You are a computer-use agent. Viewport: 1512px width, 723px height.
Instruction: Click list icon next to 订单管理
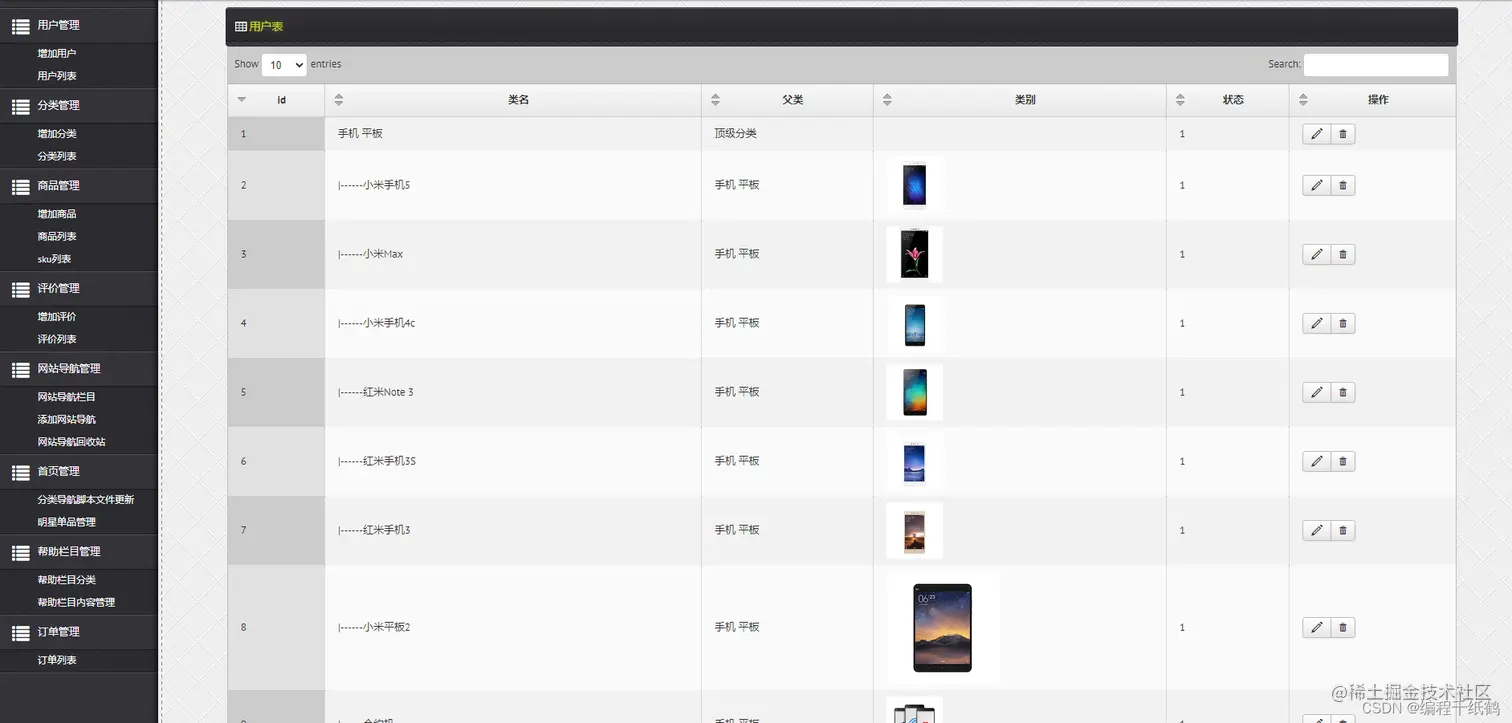[x=20, y=632]
